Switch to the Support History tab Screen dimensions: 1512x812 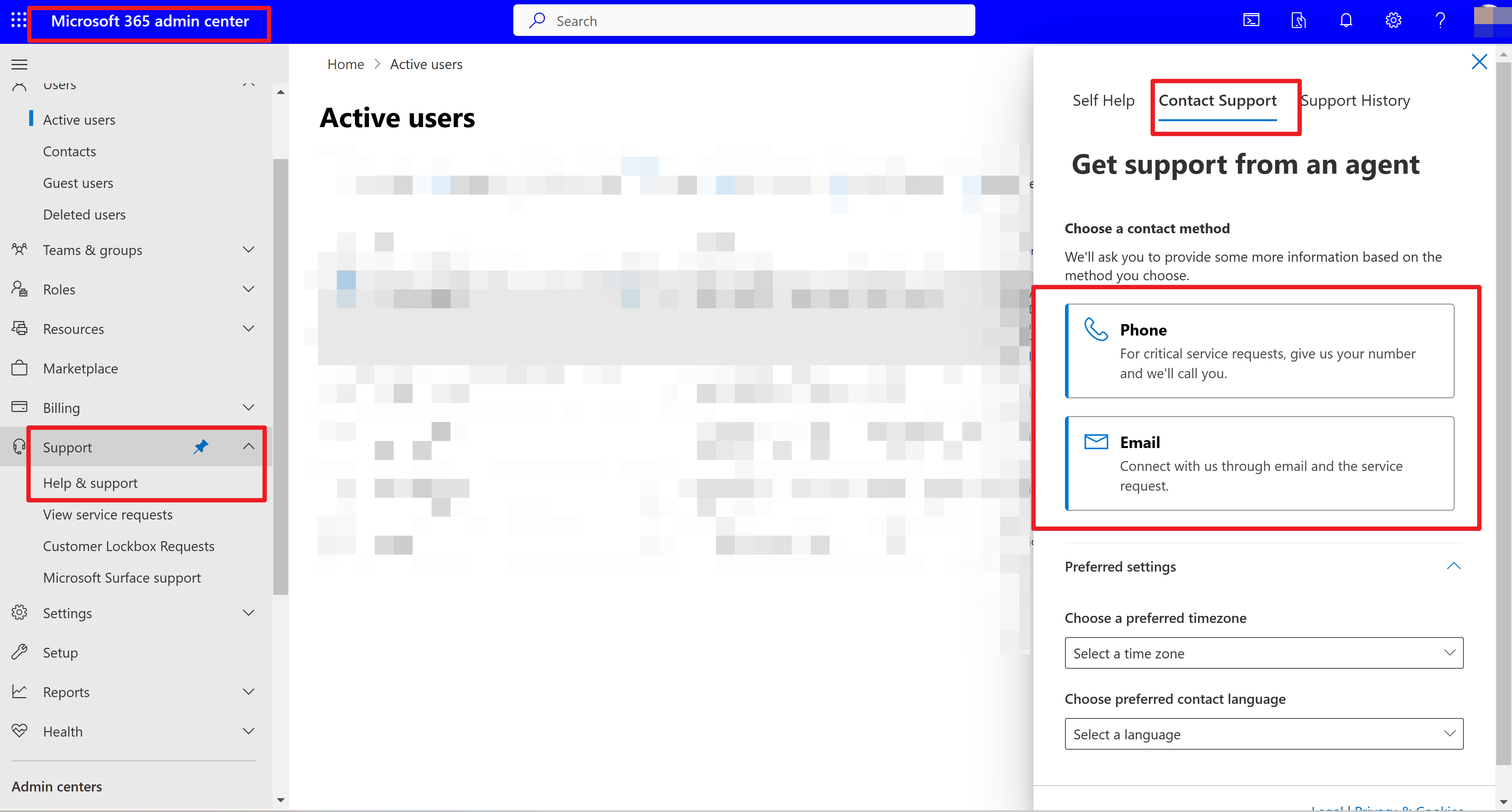point(1355,100)
